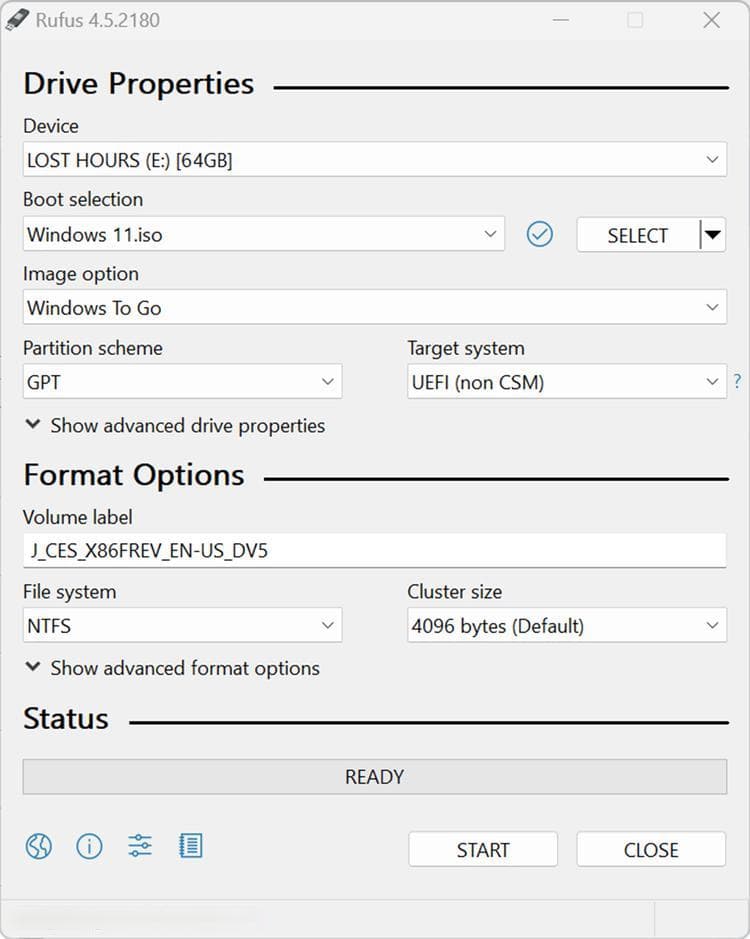Screen dimensions: 750x939
Task: Click the START button
Action: pyautogui.click(x=483, y=849)
